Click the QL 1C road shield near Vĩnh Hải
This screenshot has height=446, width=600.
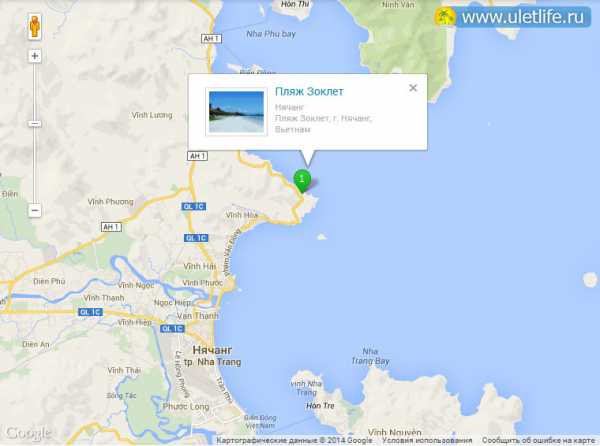196,238
